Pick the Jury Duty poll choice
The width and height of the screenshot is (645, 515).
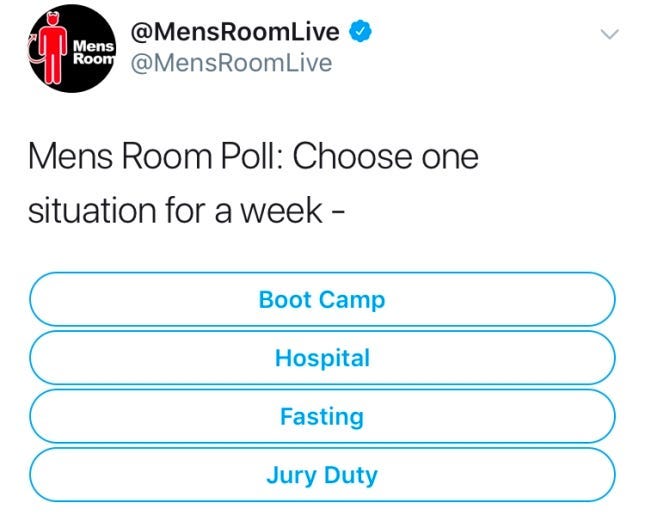tap(322, 475)
